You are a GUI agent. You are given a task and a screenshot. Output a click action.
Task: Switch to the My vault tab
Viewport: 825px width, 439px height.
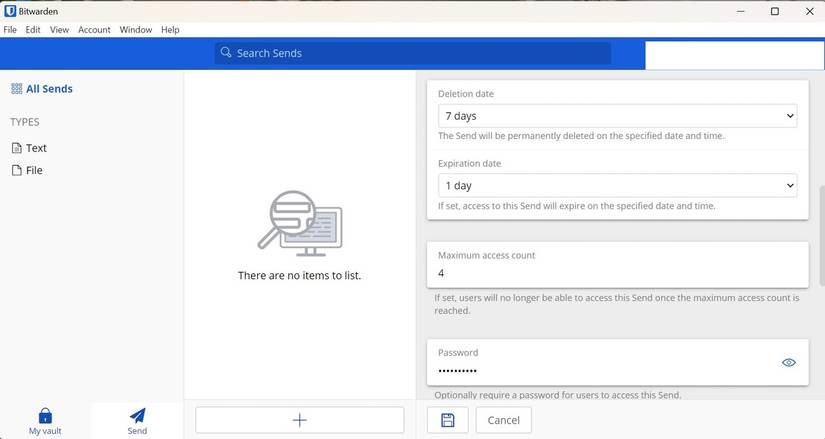[x=45, y=421]
